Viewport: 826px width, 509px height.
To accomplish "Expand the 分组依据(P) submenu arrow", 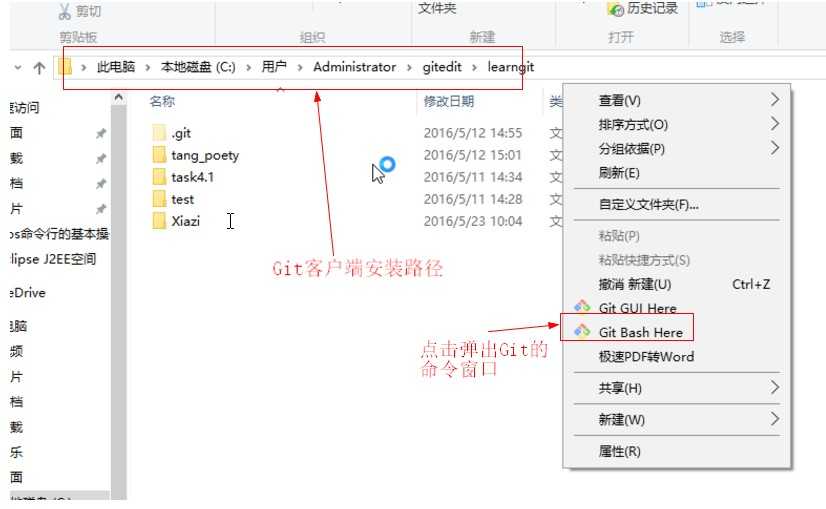I will 774,148.
